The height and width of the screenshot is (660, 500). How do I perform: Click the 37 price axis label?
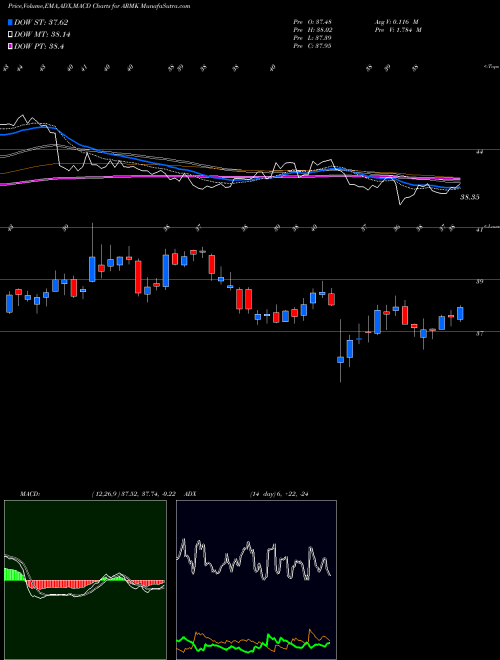click(x=479, y=334)
